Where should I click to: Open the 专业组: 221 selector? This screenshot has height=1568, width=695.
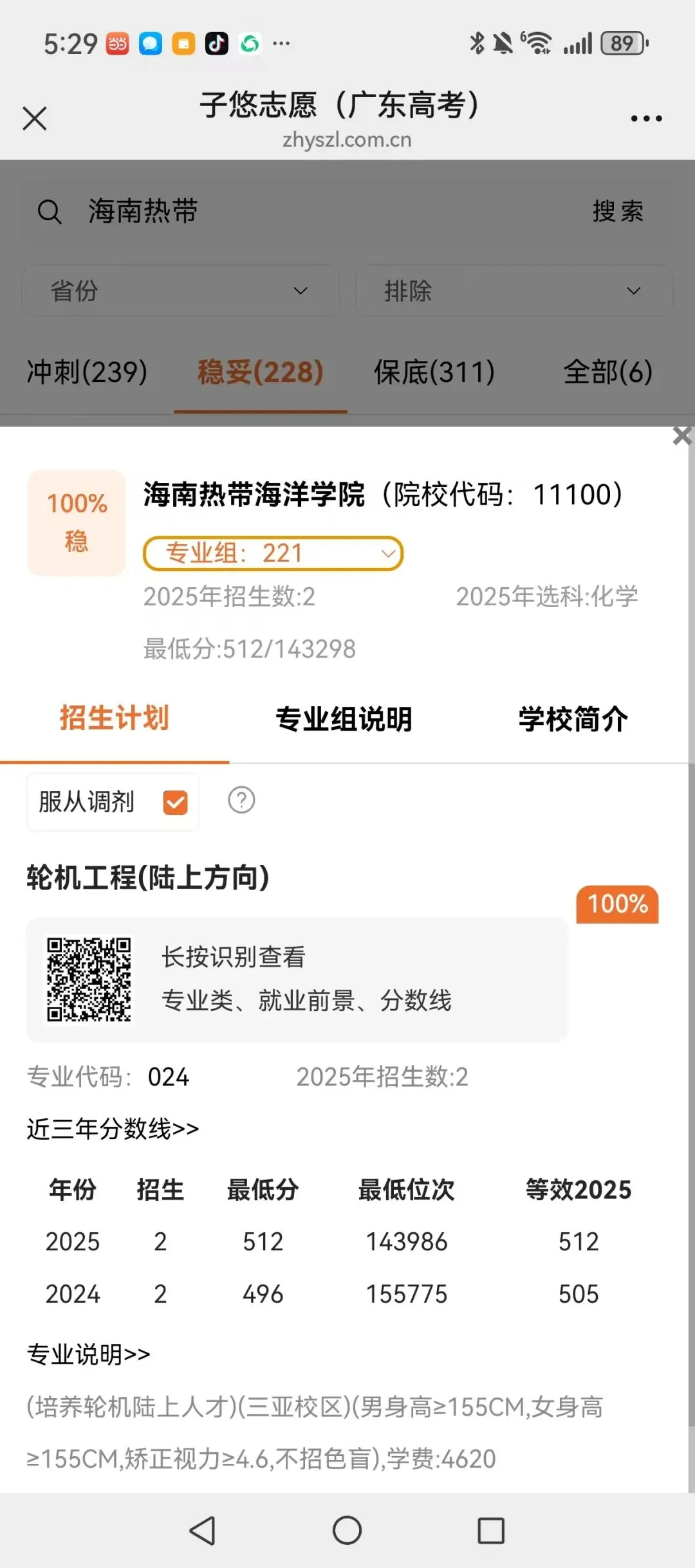pos(273,553)
